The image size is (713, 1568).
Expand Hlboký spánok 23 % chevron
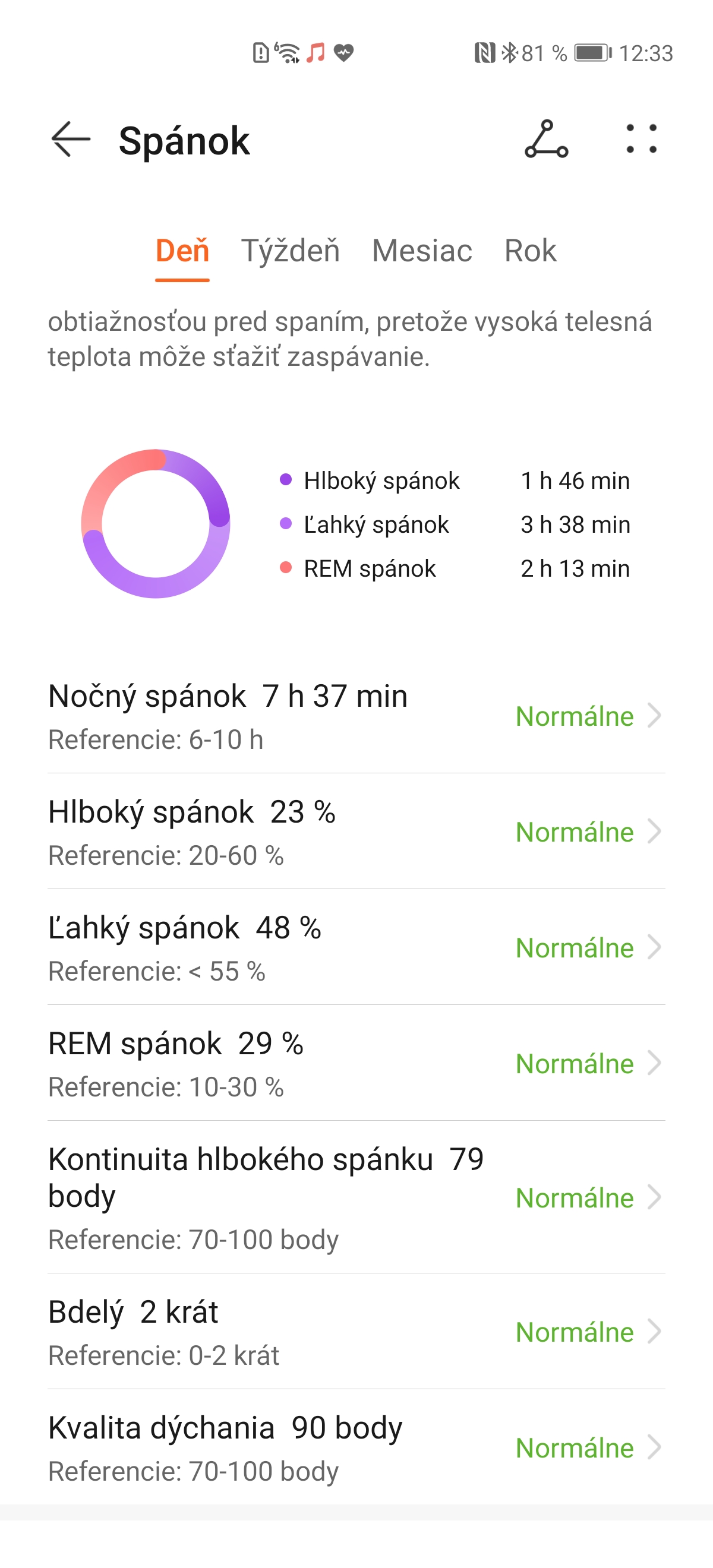pos(655,832)
